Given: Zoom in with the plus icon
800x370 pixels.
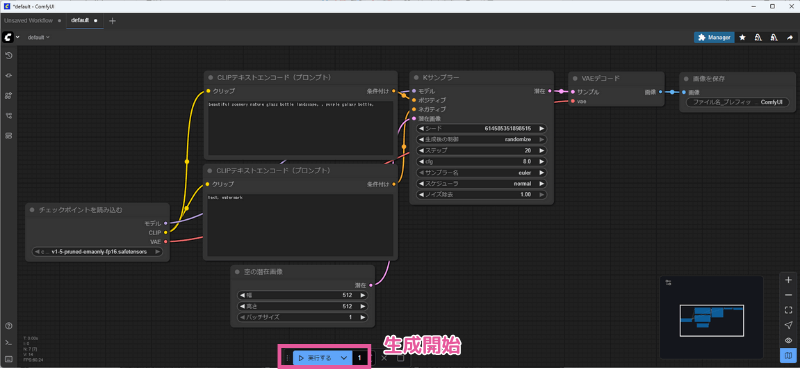Looking at the screenshot, I should pos(788,280).
